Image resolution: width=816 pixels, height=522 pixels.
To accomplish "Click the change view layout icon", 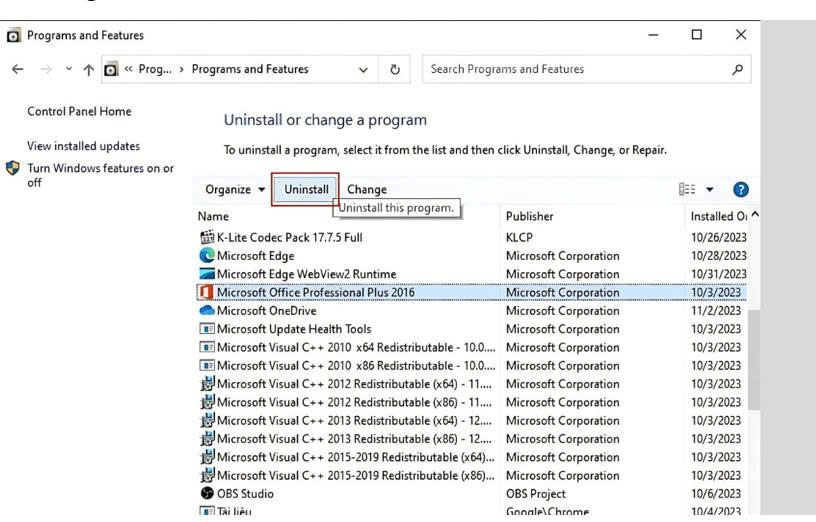I will point(687,189).
